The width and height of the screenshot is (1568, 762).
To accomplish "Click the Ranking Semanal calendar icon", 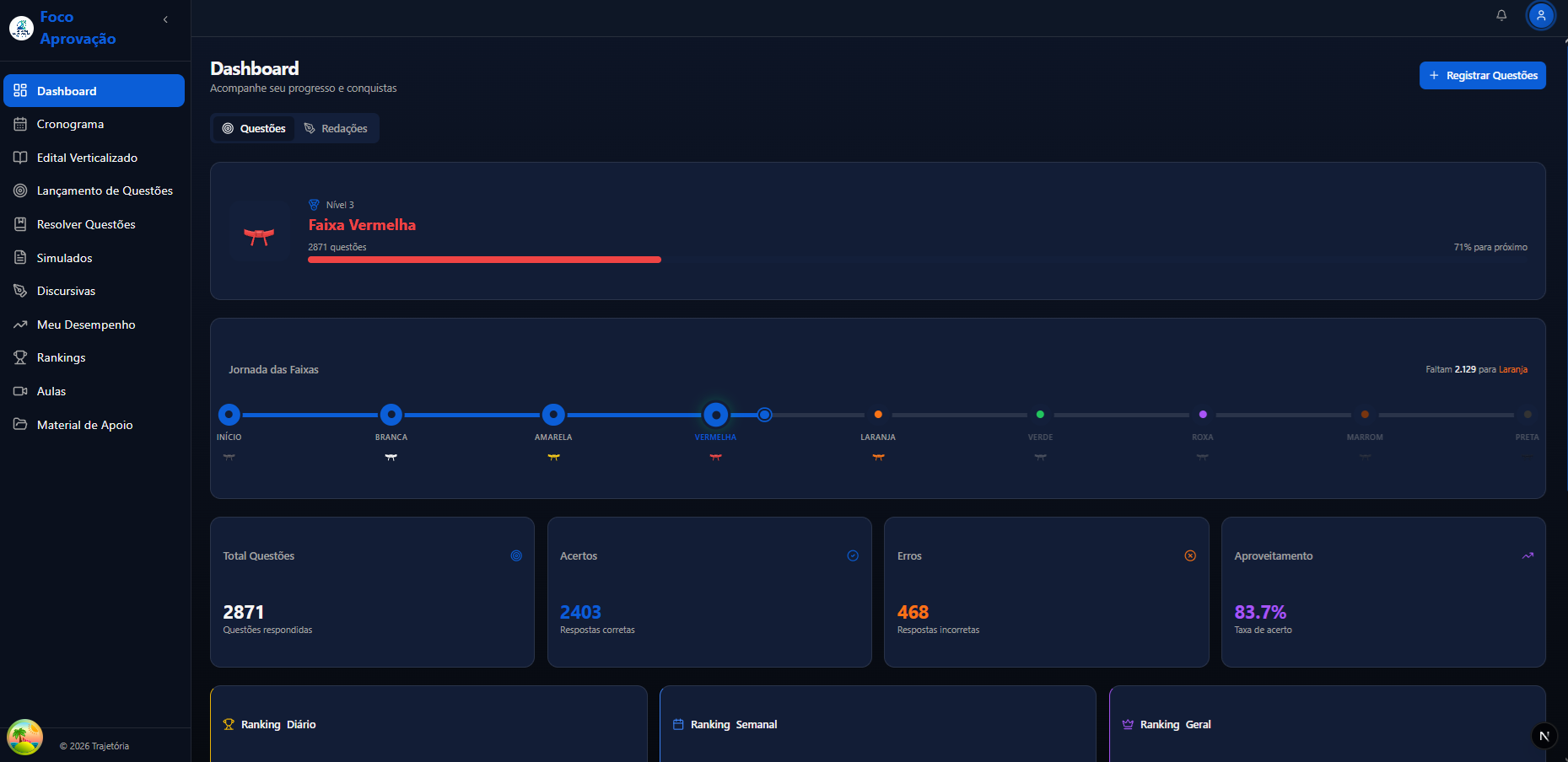I will point(678,724).
